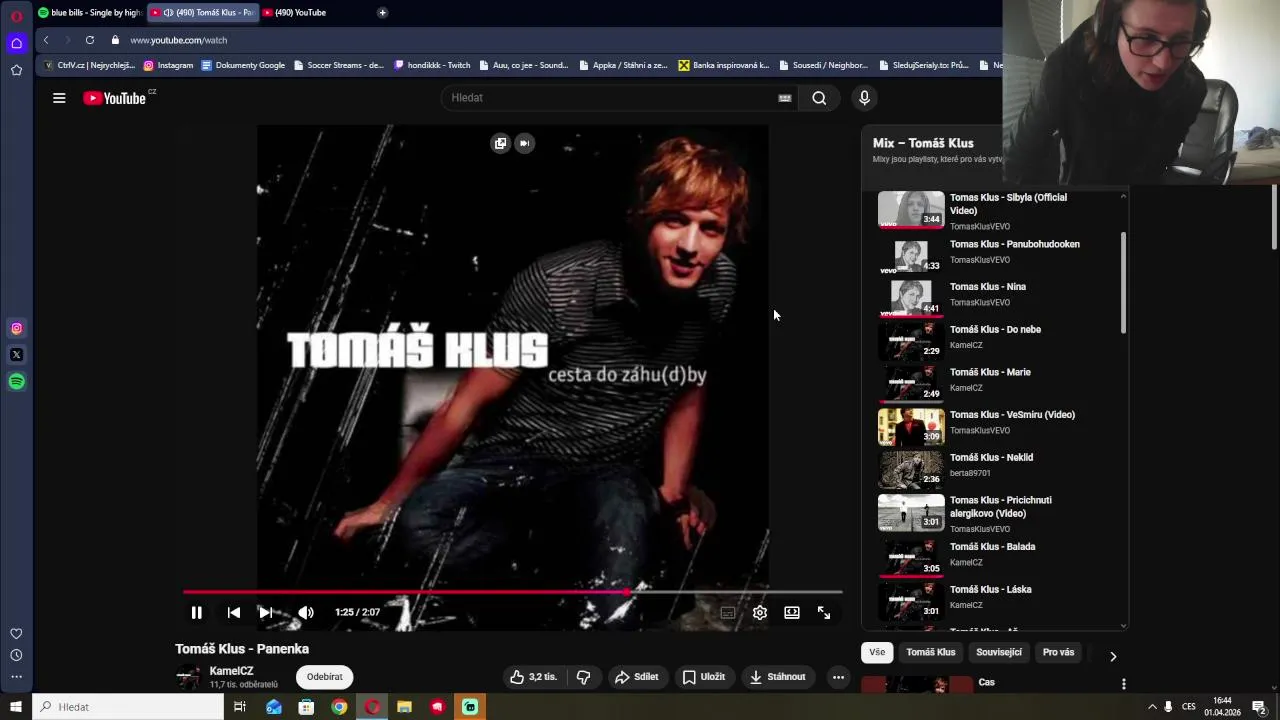The height and width of the screenshot is (720, 1280).
Task: Click the Stáhnout download button
Action: (x=778, y=677)
